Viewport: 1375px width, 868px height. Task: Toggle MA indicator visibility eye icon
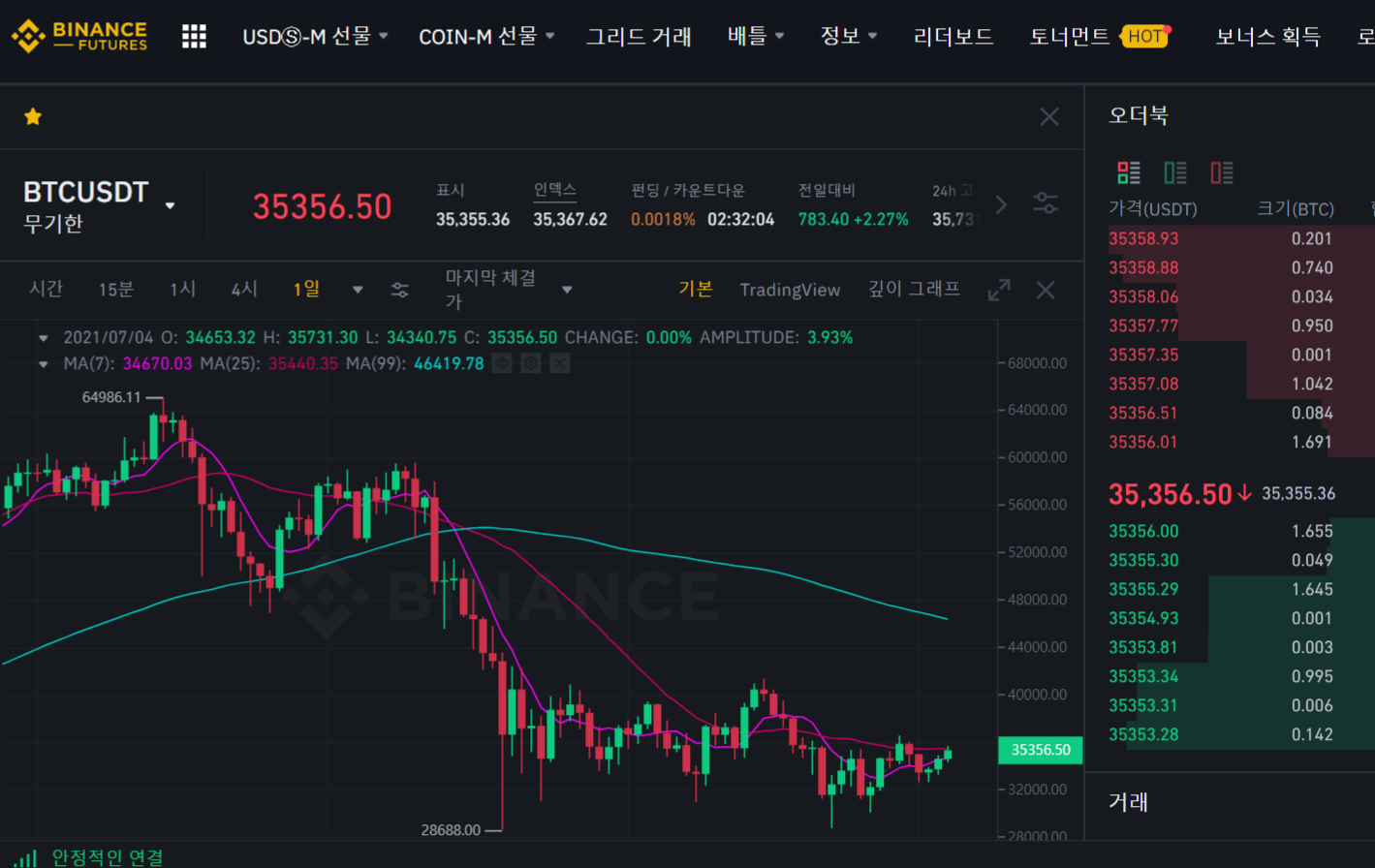(x=502, y=364)
